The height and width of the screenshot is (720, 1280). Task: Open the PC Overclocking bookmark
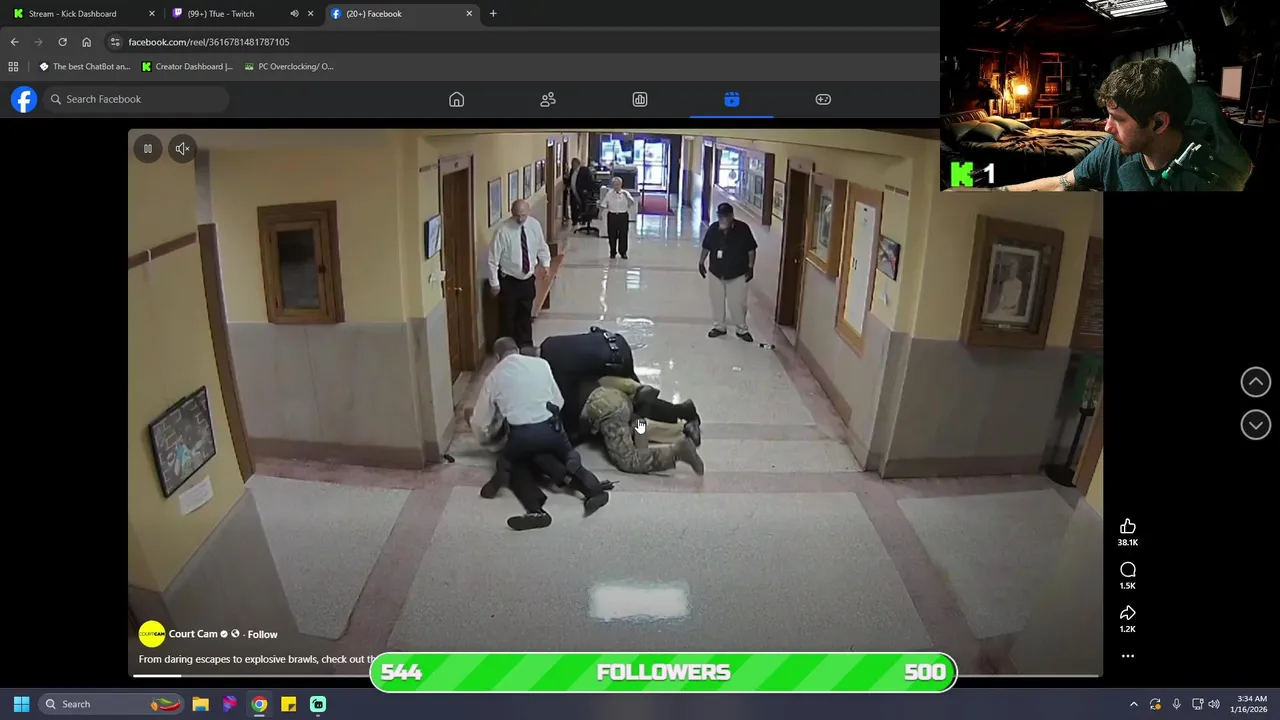click(x=289, y=67)
